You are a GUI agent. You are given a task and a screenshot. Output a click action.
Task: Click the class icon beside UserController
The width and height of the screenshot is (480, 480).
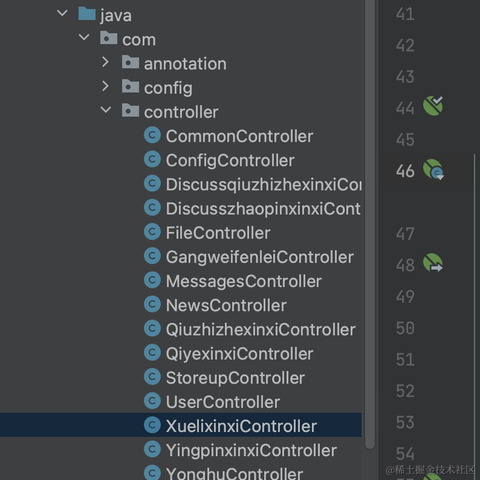(x=152, y=401)
